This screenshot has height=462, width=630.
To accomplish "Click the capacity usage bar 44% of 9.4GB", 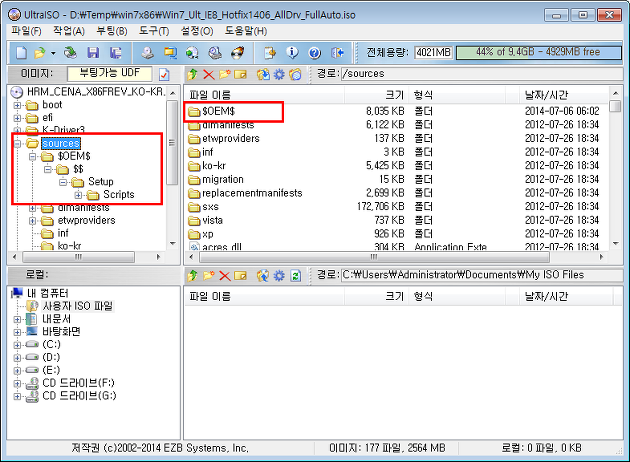I will point(538,52).
